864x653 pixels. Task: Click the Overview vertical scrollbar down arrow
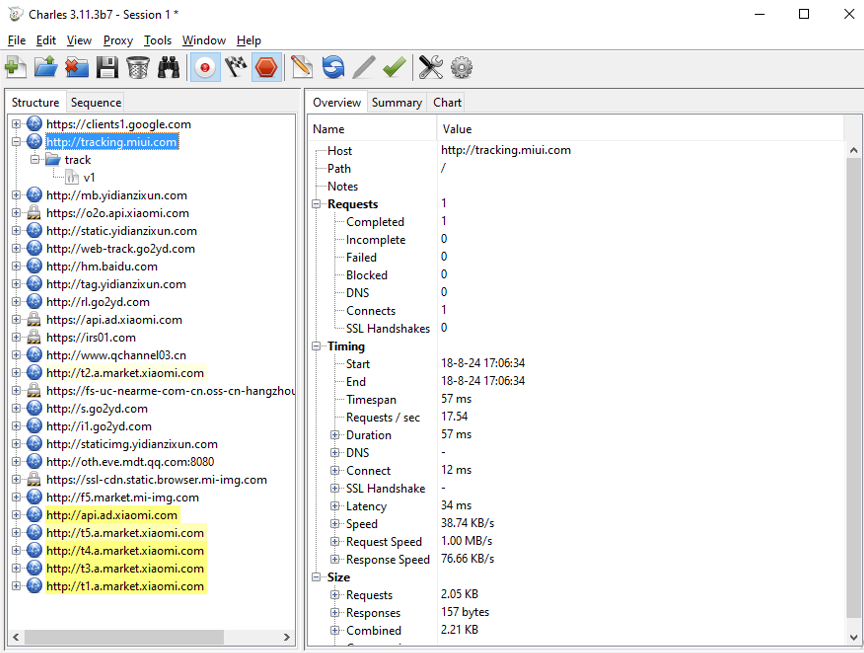tap(853, 638)
